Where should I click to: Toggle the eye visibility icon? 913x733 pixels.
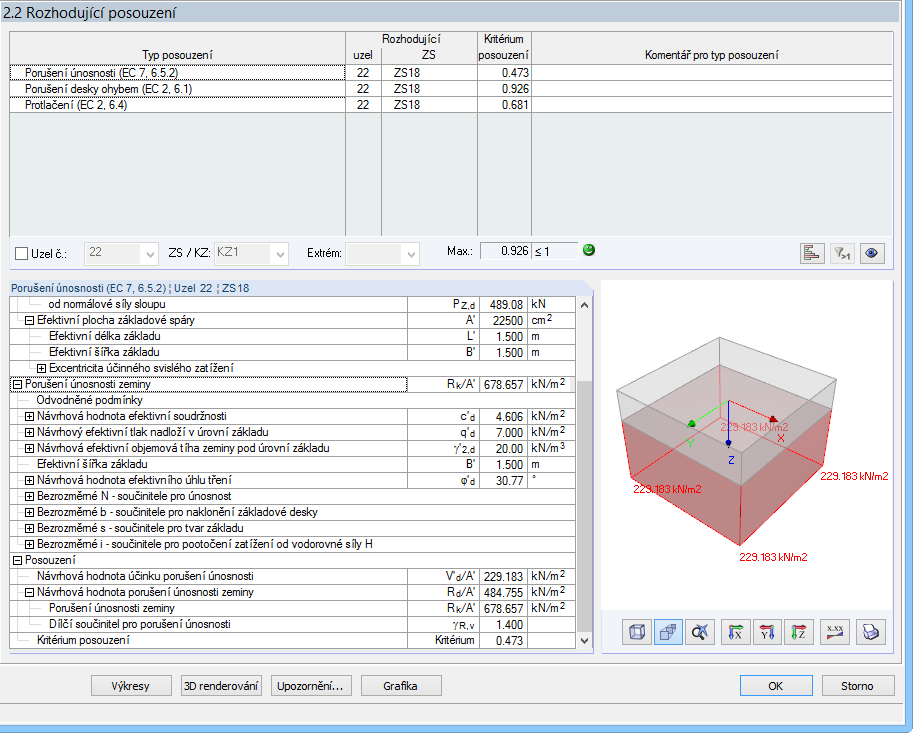[x=872, y=253]
